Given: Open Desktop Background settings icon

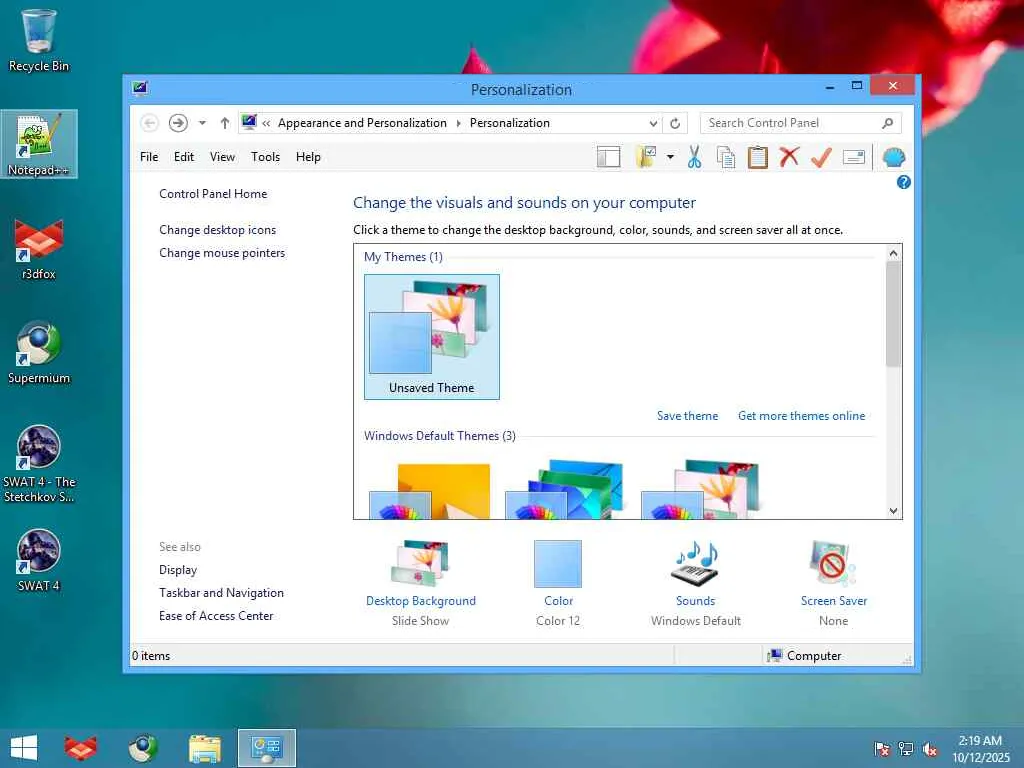Looking at the screenshot, I should 420,564.
